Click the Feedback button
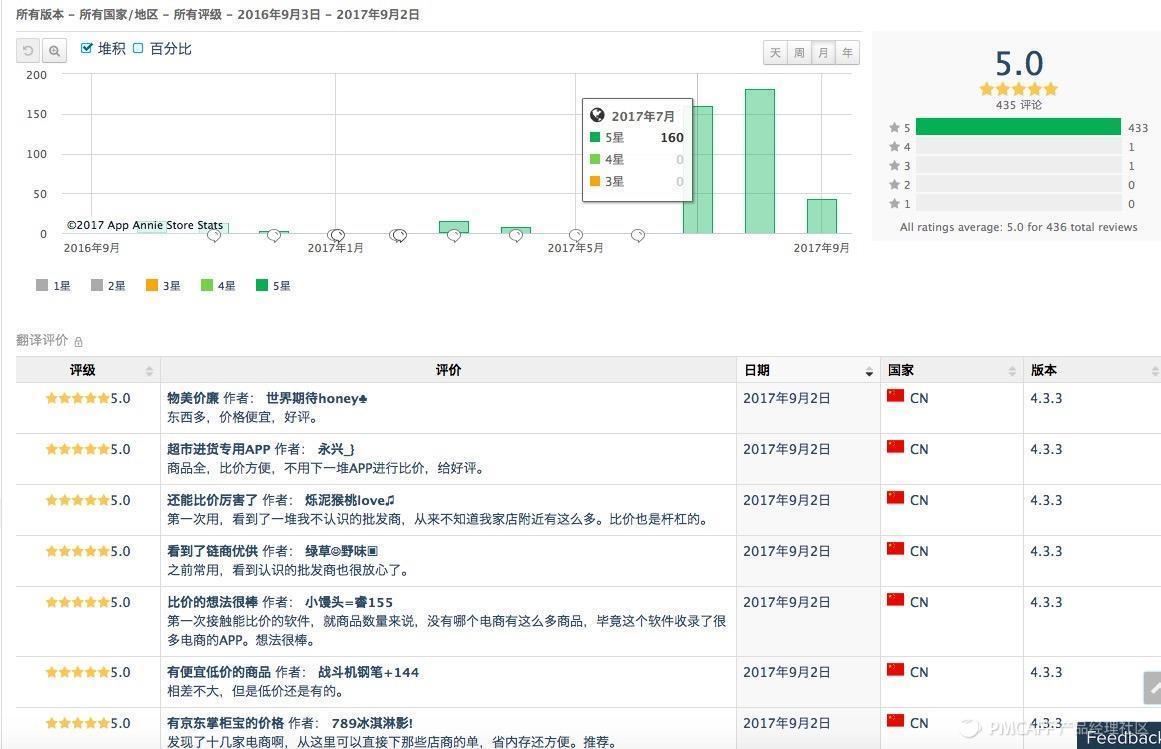Screen dimensions: 1161x749 [1119, 736]
